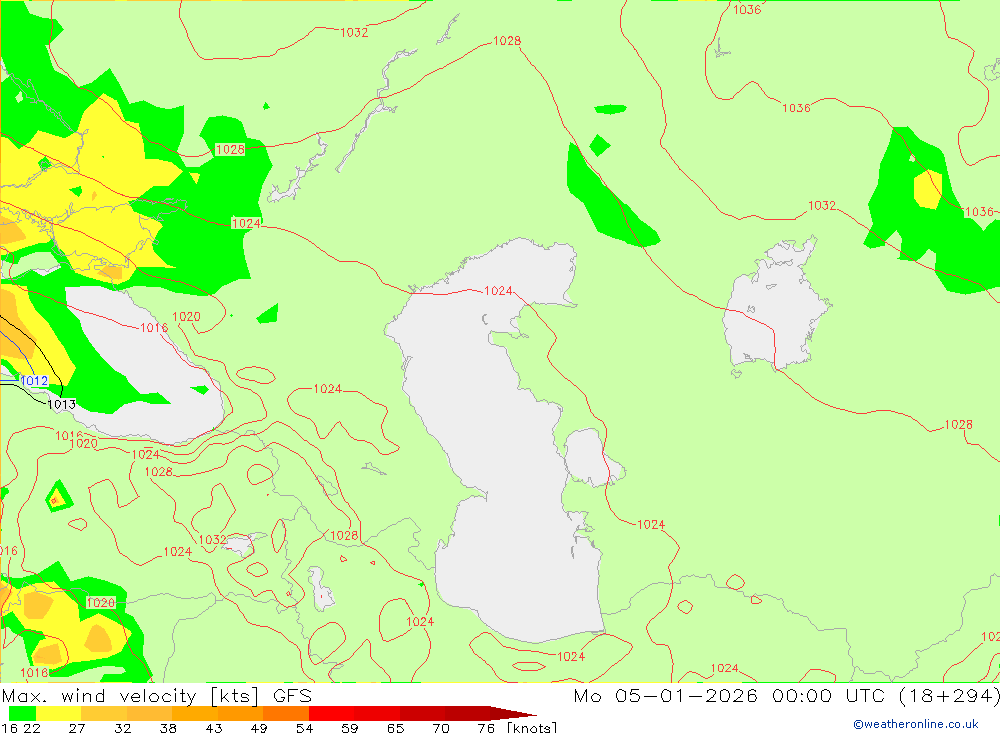Click the 1028 label on the green area
This screenshot has height=733, width=1000.
(x=230, y=149)
